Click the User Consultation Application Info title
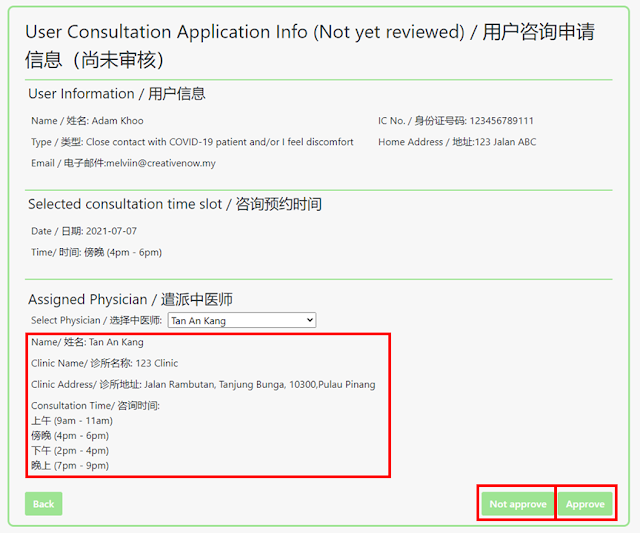This screenshot has height=533, width=640. click(x=309, y=46)
